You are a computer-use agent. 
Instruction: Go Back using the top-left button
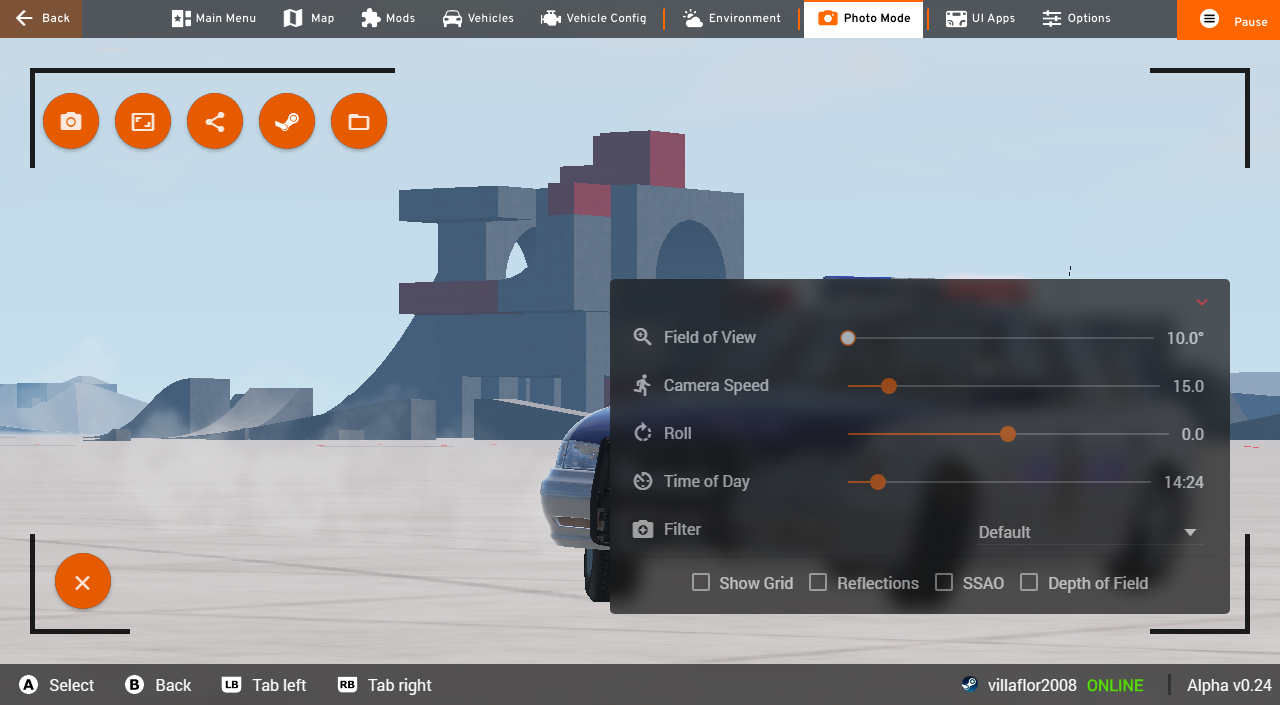[41, 18]
